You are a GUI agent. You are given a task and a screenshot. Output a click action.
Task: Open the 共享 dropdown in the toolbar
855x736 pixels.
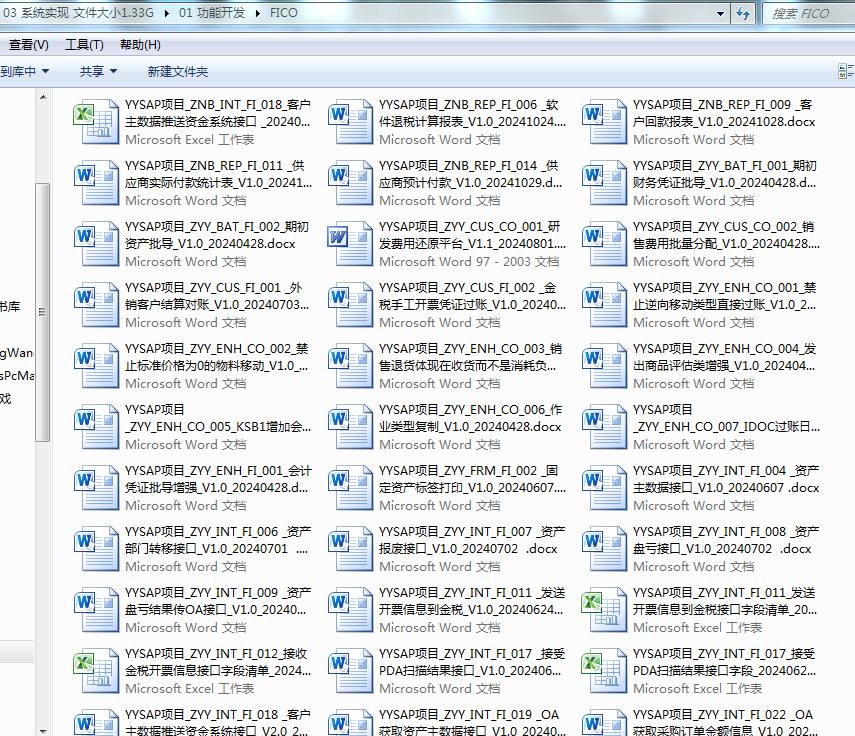(98, 71)
